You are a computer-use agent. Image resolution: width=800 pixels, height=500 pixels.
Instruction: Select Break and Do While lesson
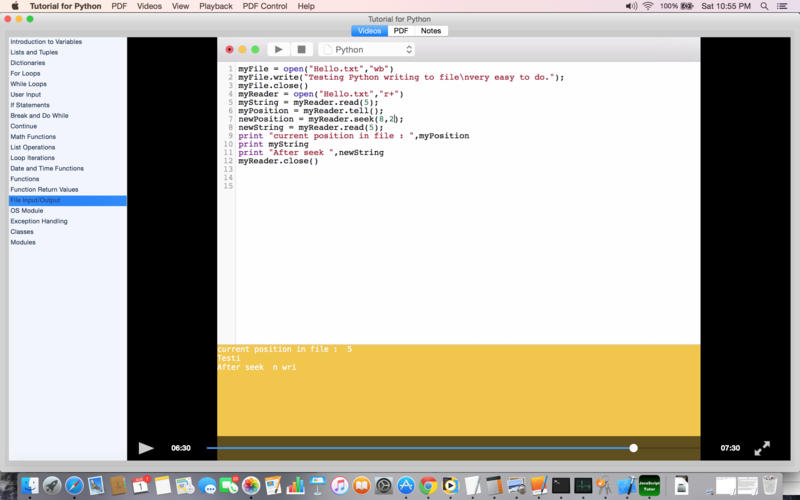tap(67, 115)
